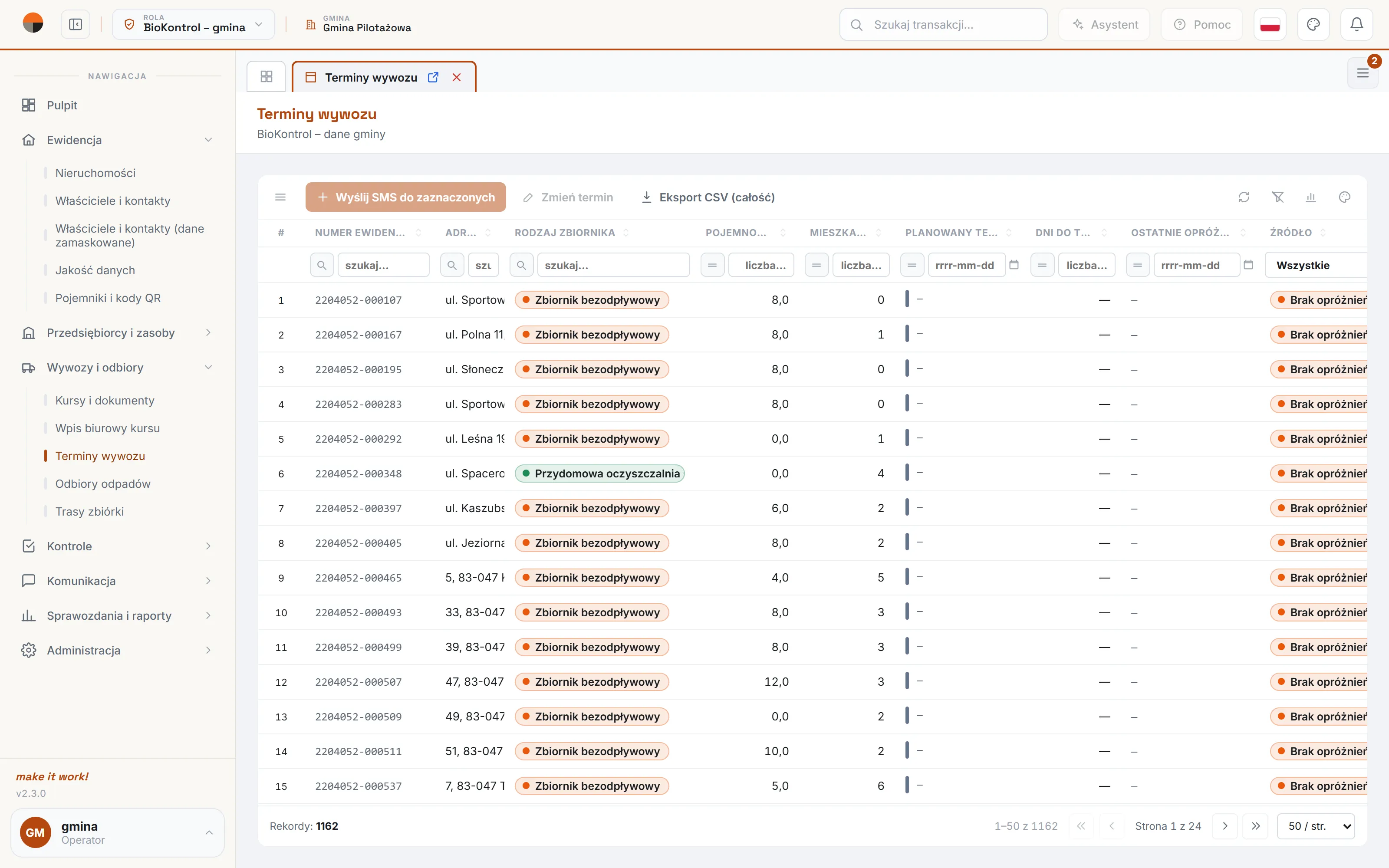The height and width of the screenshot is (868, 1389).
Task: Close the Terminy wywozu tab
Action: [x=457, y=78]
